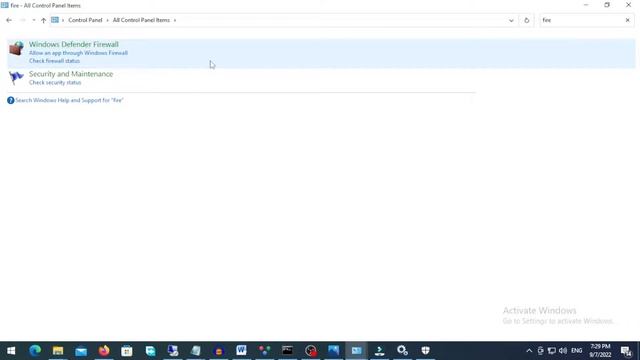640x360 pixels.
Task: Open the network status tray icon
Action: pyautogui.click(x=552, y=351)
